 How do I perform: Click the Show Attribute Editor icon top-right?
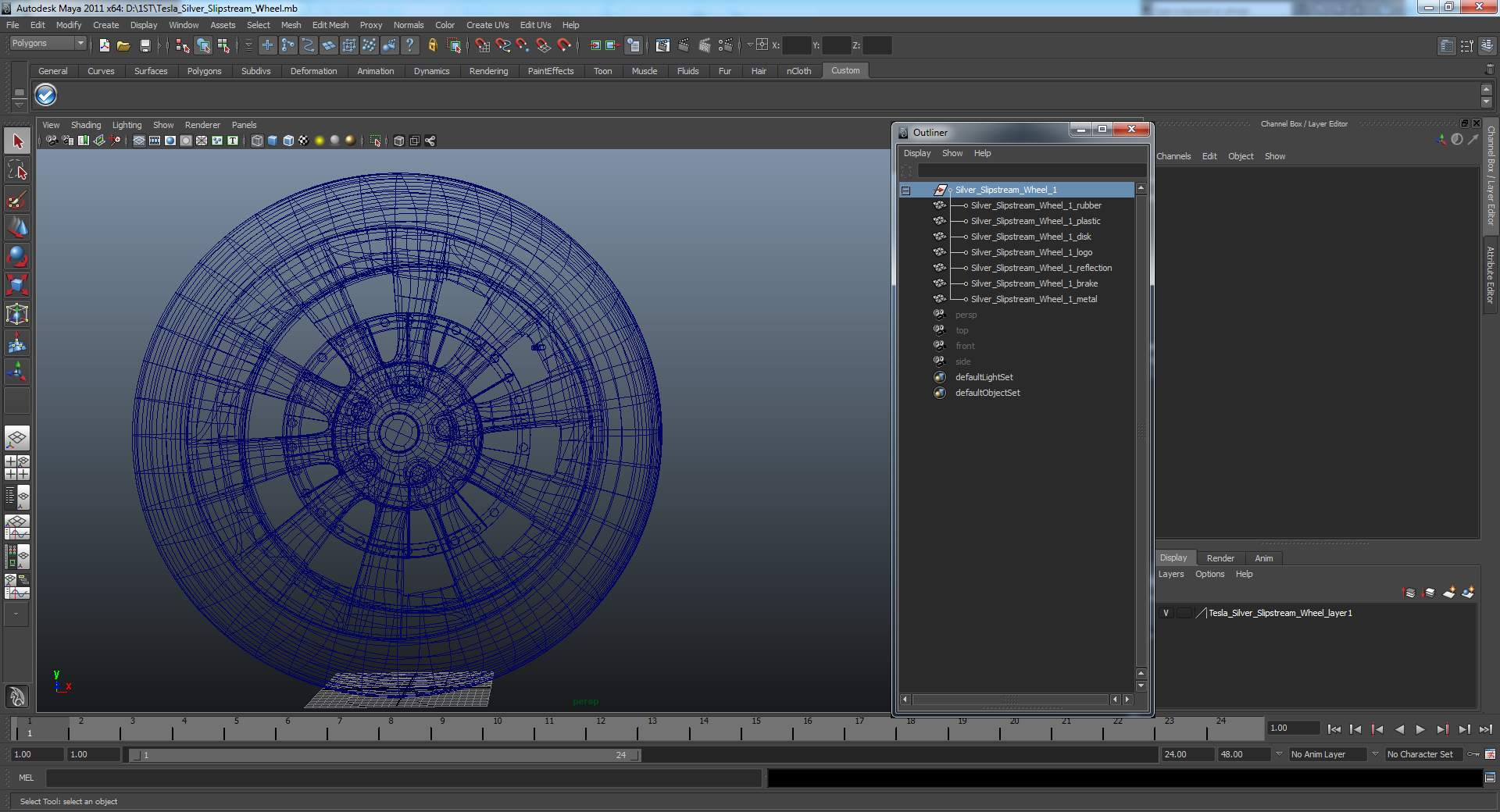pyautogui.click(x=1446, y=46)
